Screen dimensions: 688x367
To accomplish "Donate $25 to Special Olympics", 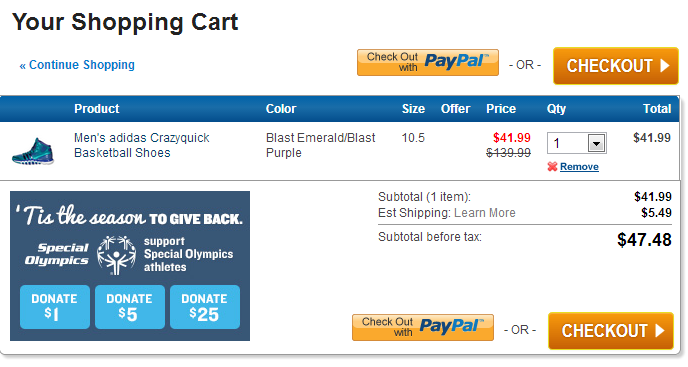I will tap(205, 307).
